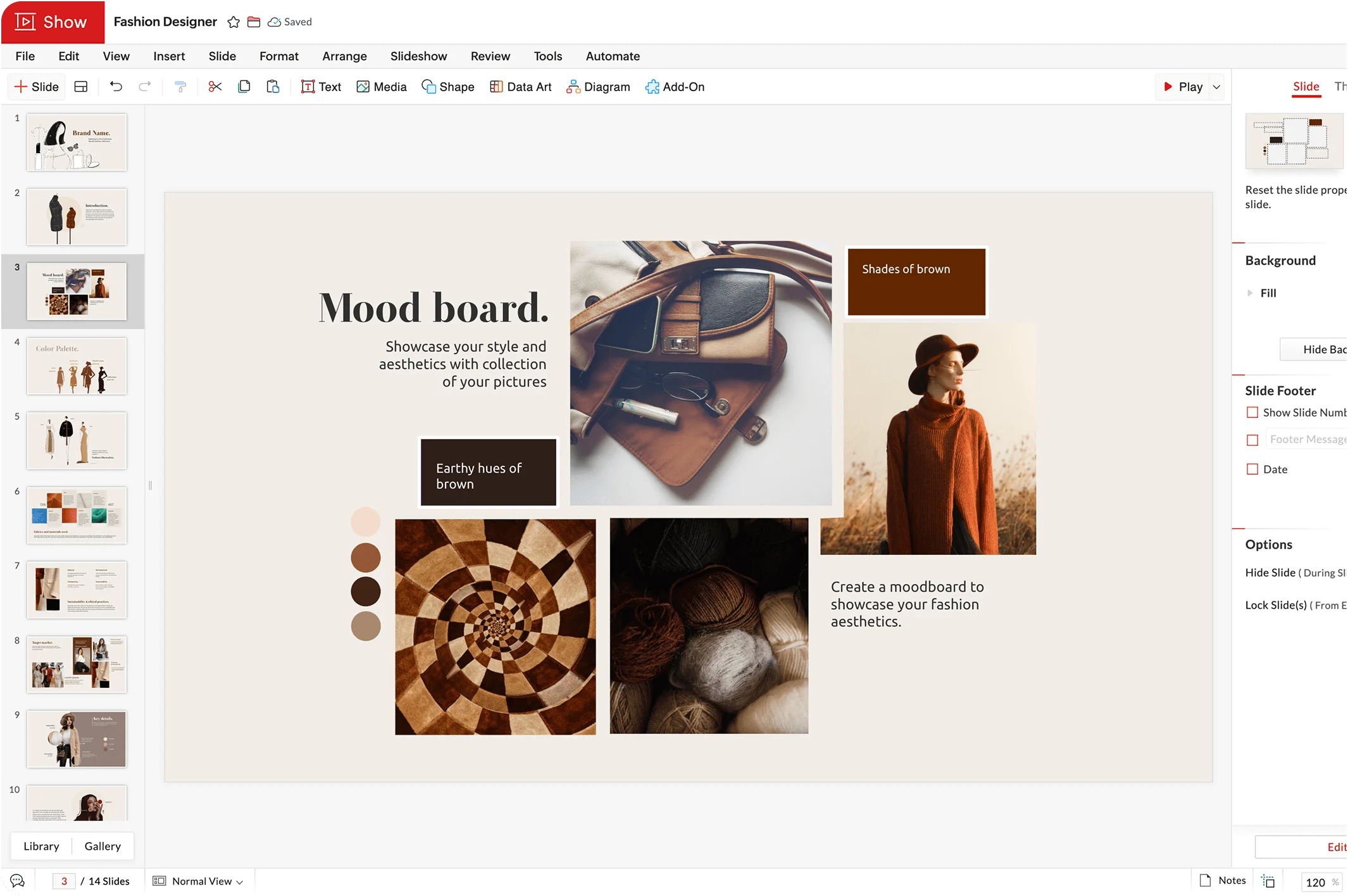Open the slide layout icon
Image resolution: width=1348 pixels, height=896 pixels.
(81, 87)
